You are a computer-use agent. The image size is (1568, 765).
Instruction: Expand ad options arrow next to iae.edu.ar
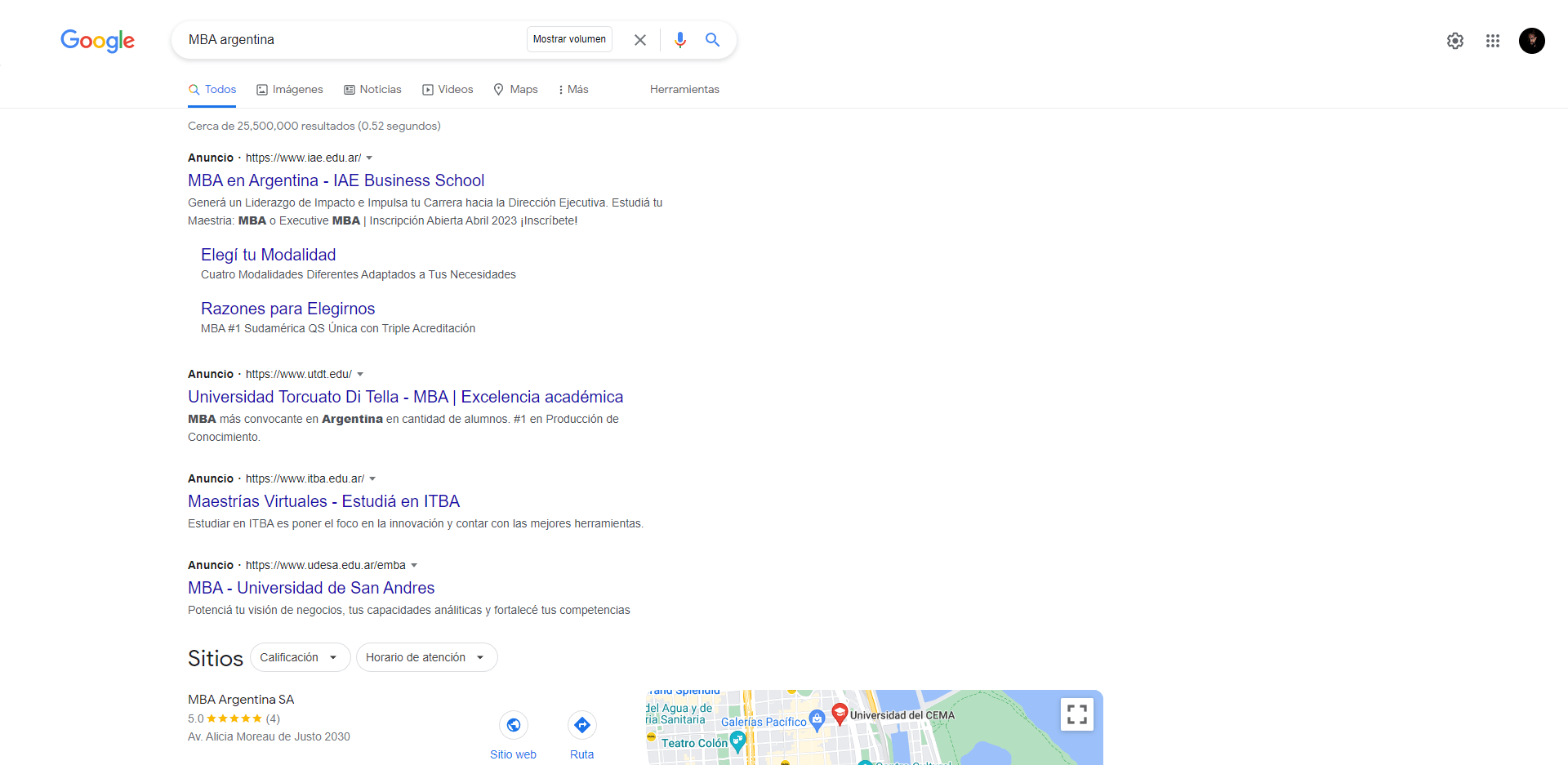(369, 158)
